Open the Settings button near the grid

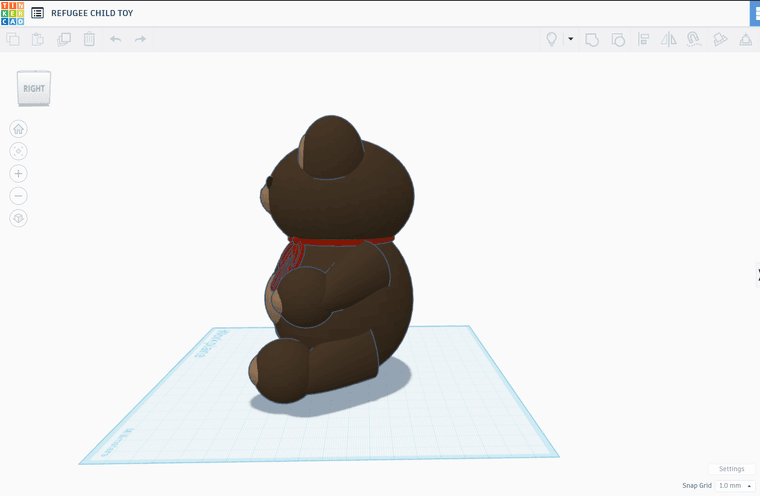point(731,469)
